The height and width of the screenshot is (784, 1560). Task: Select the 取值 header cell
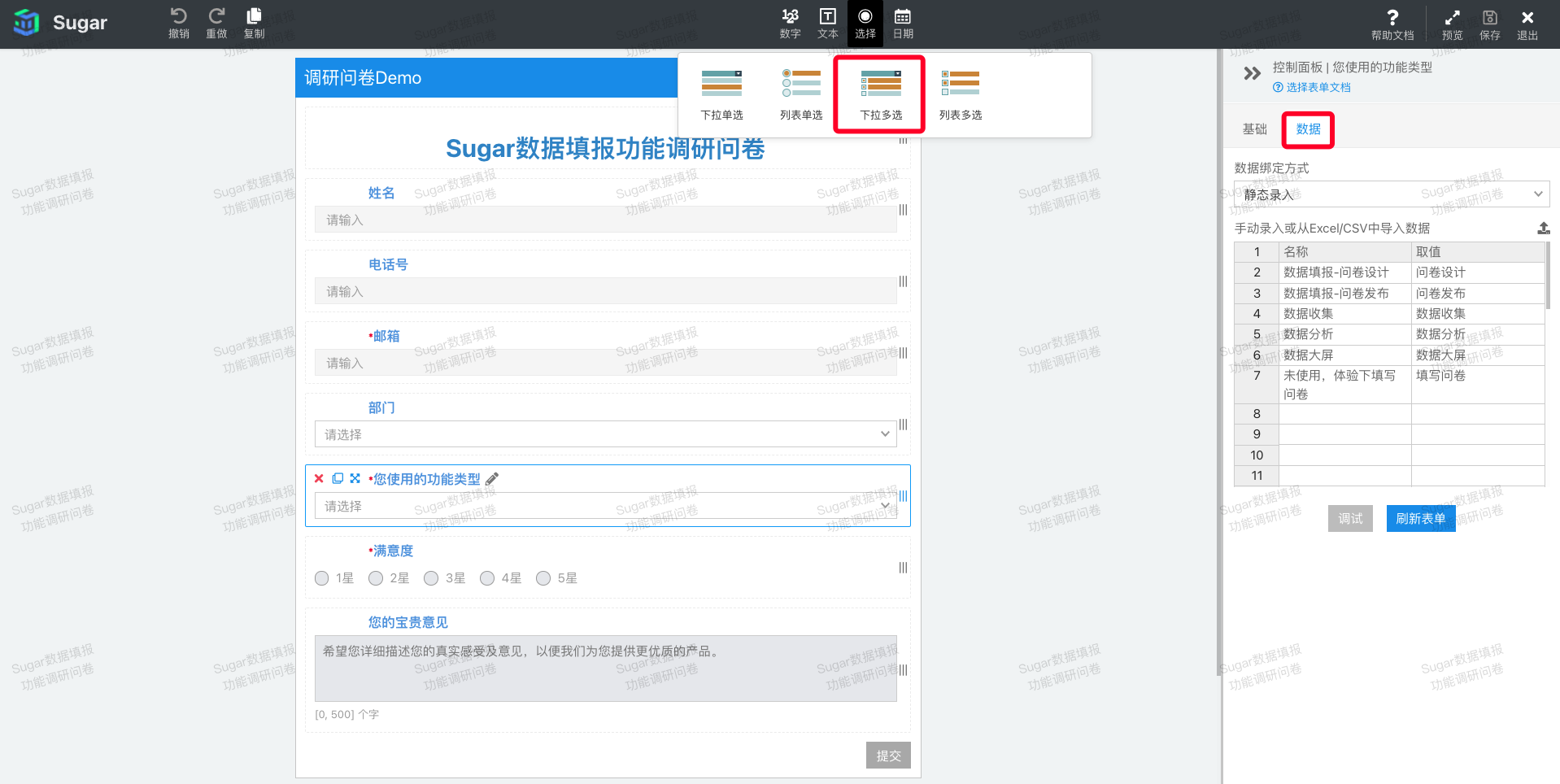(x=1478, y=252)
